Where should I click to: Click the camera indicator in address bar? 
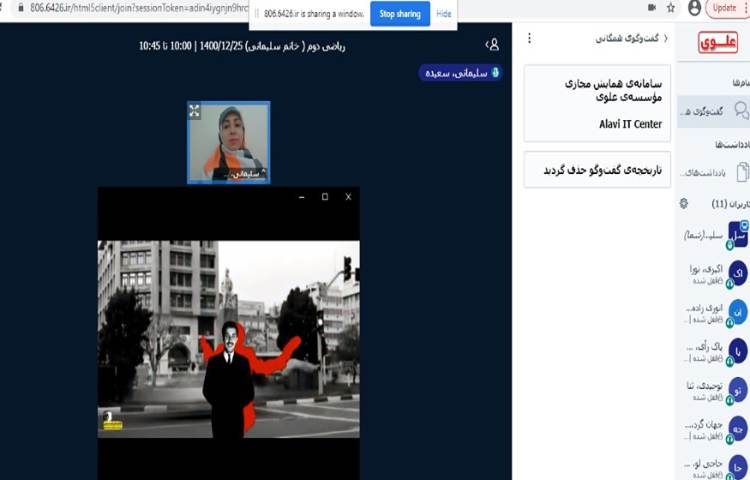(651, 8)
